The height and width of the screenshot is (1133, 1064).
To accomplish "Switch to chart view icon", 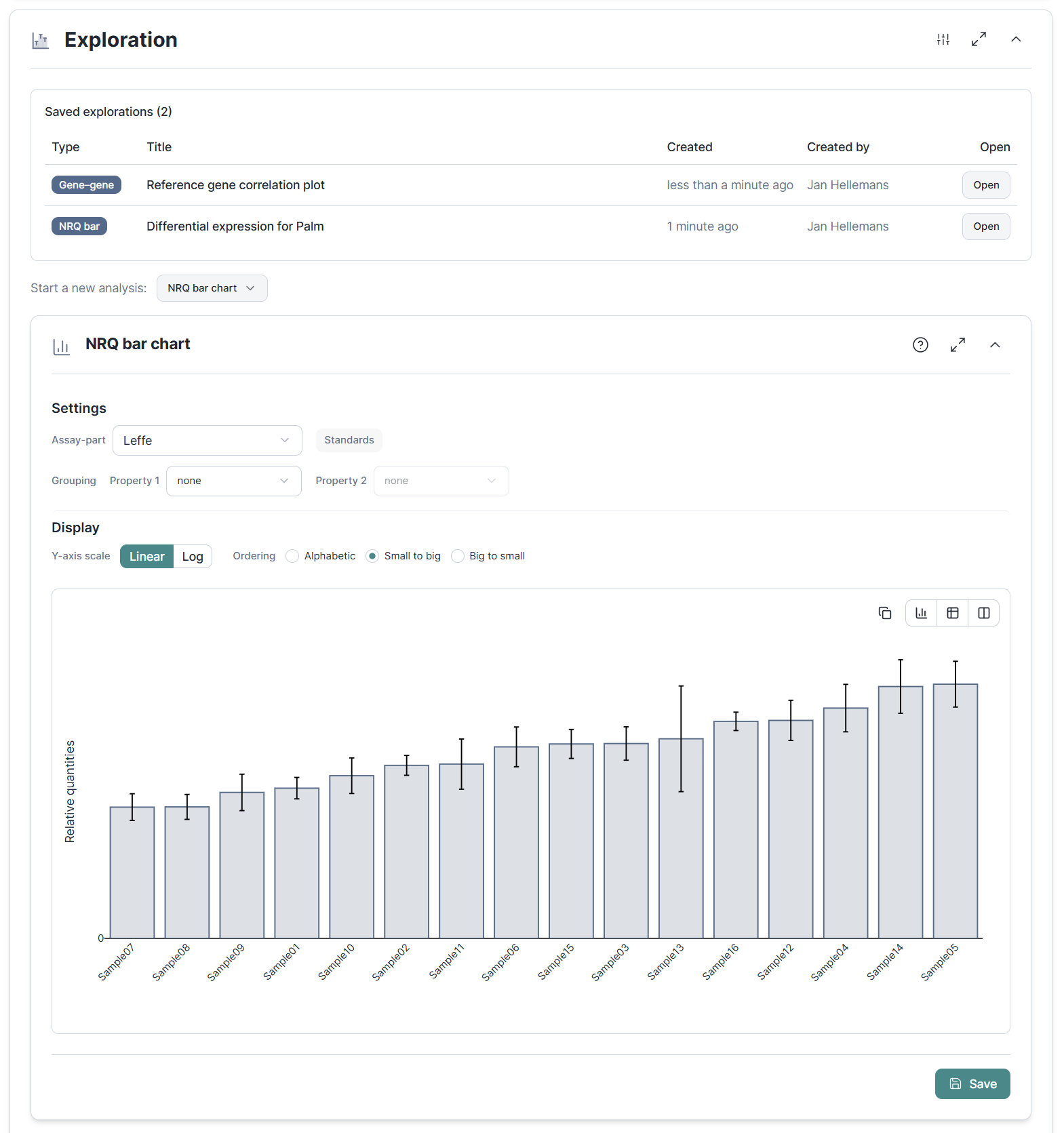I will tap(922, 613).
